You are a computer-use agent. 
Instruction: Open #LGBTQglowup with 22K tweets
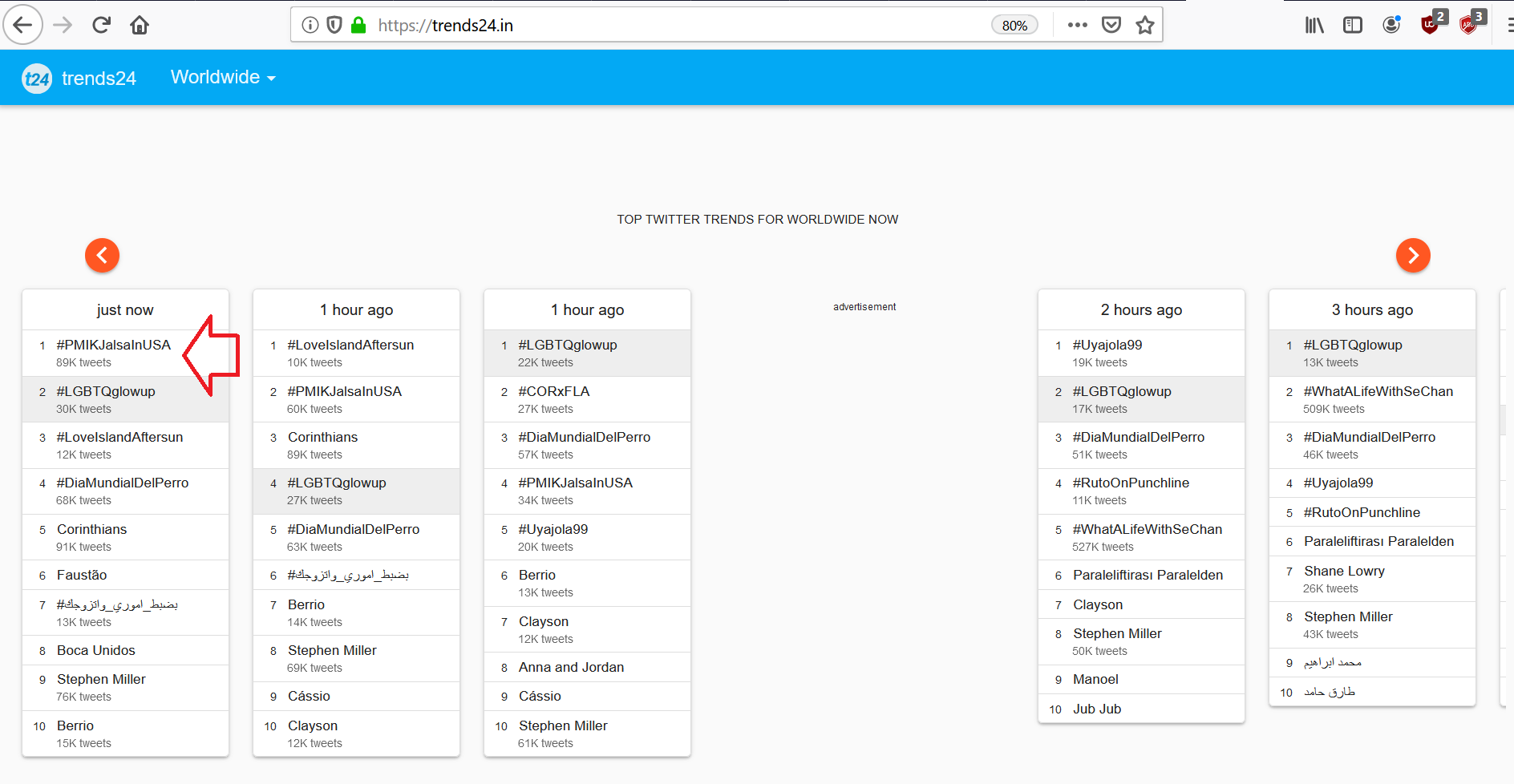click(x=568, y=345)
